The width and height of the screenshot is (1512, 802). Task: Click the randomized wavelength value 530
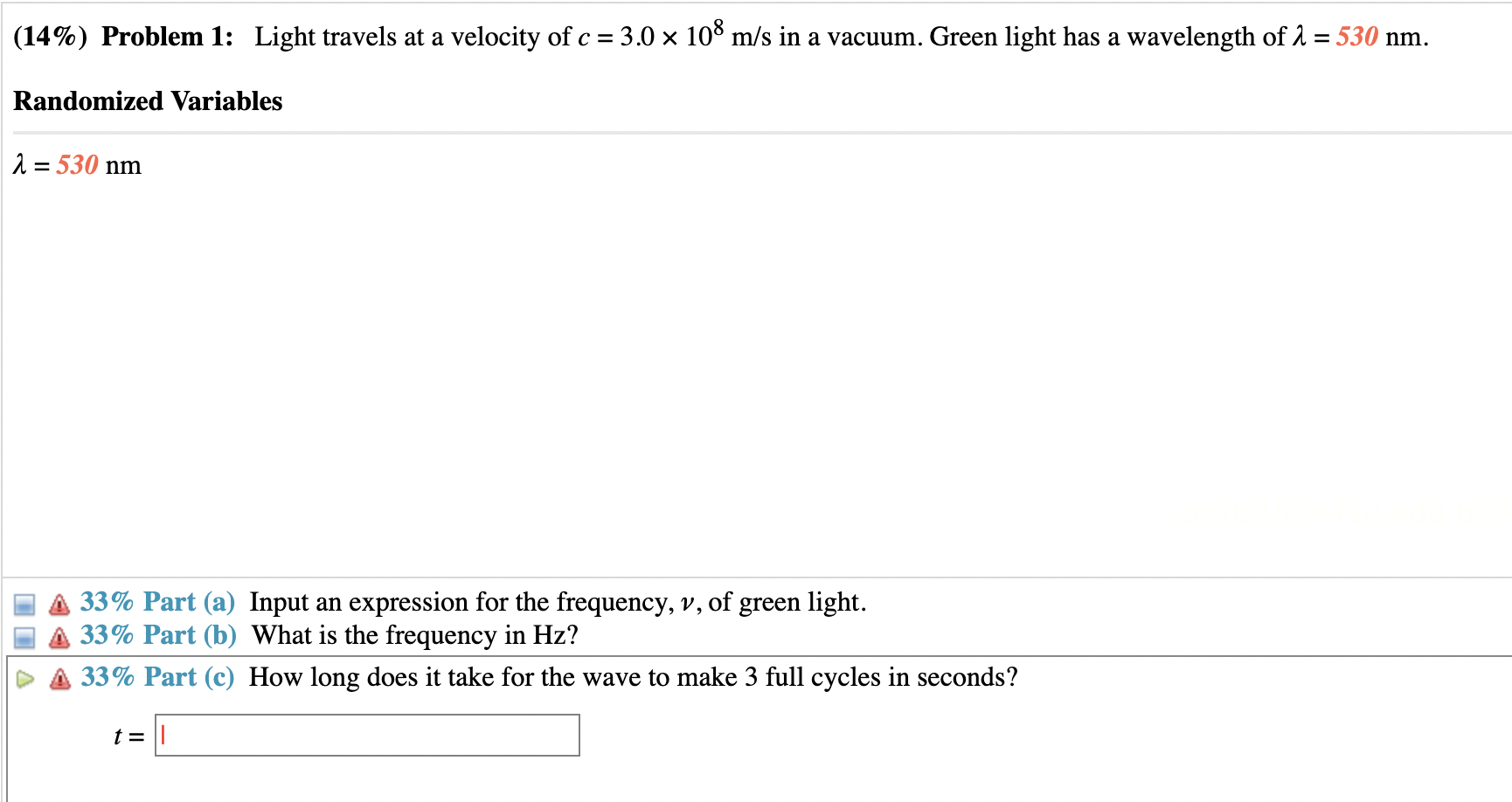point(77,165)
